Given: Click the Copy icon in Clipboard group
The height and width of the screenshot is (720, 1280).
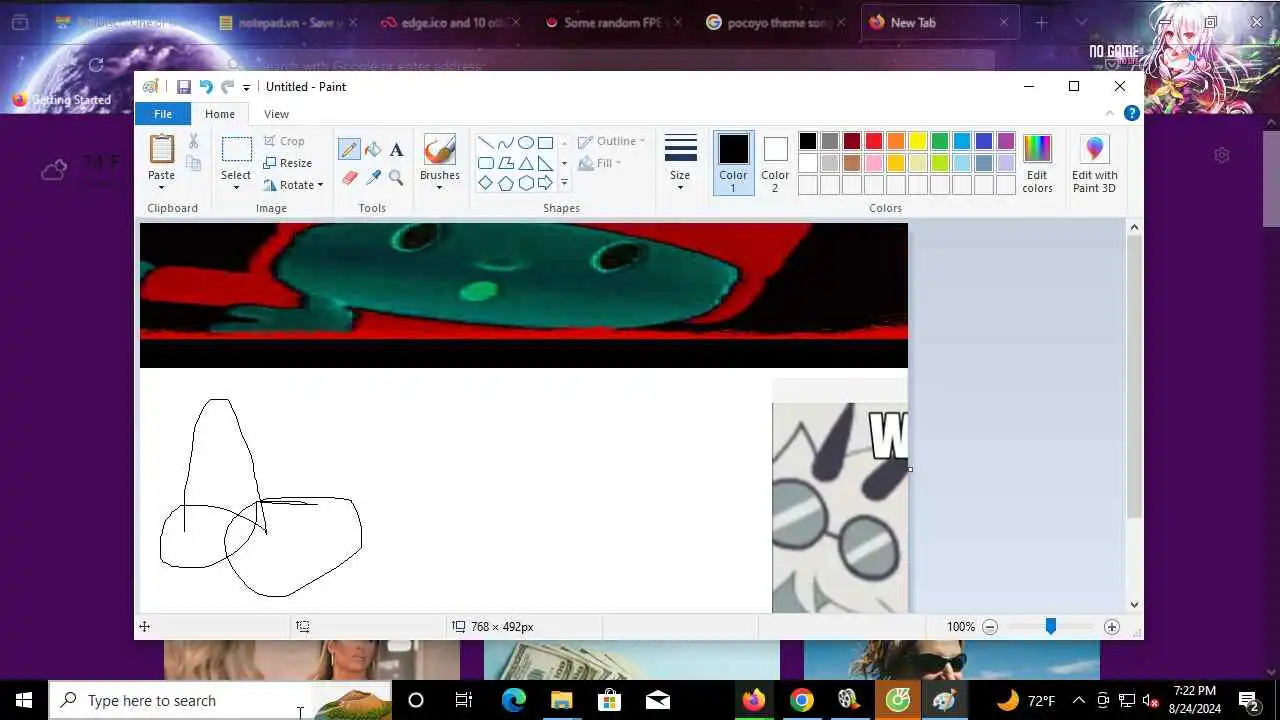Looking at the screenshot, I should point(194,163).
